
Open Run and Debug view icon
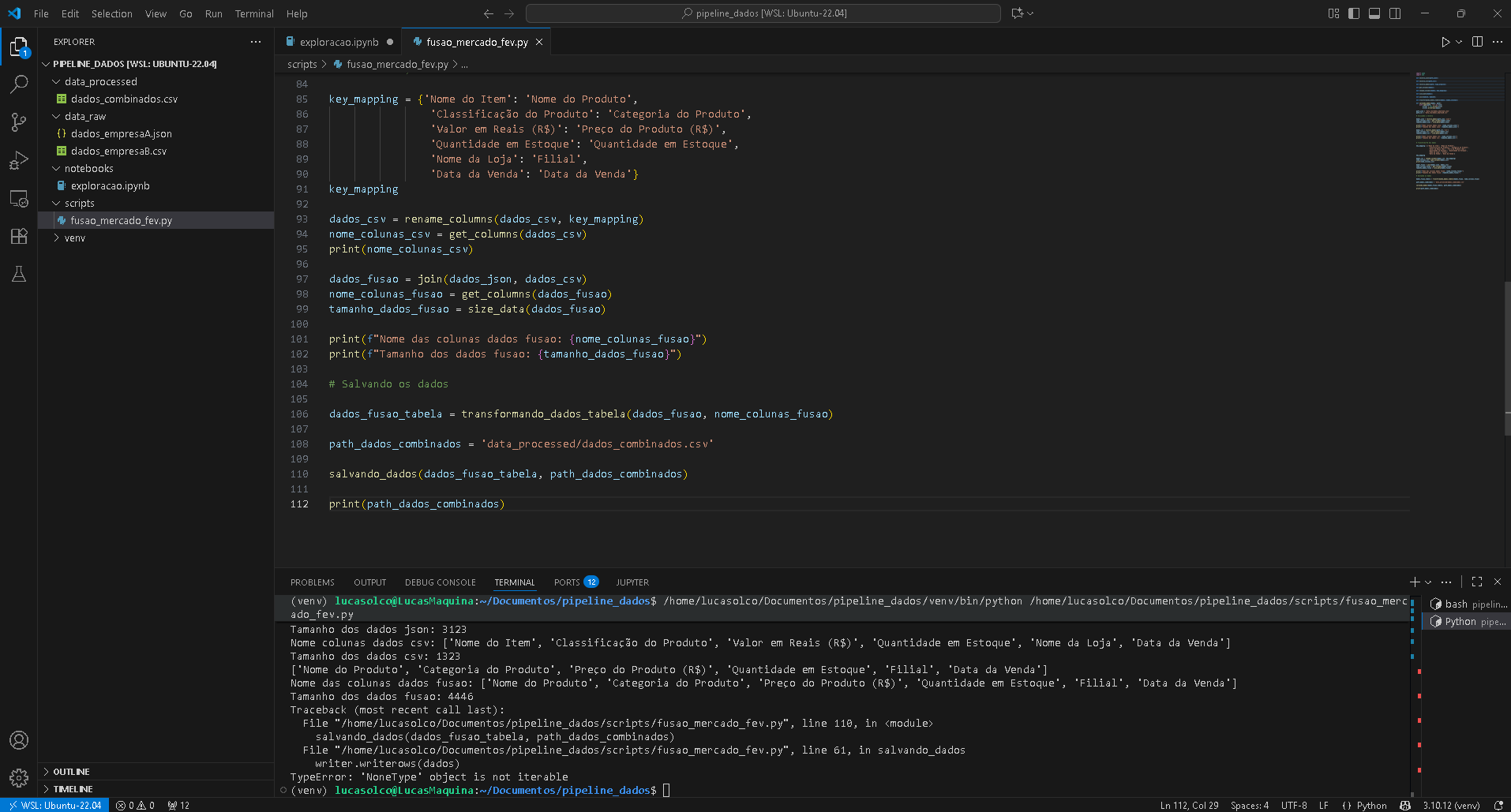(19, 160)
